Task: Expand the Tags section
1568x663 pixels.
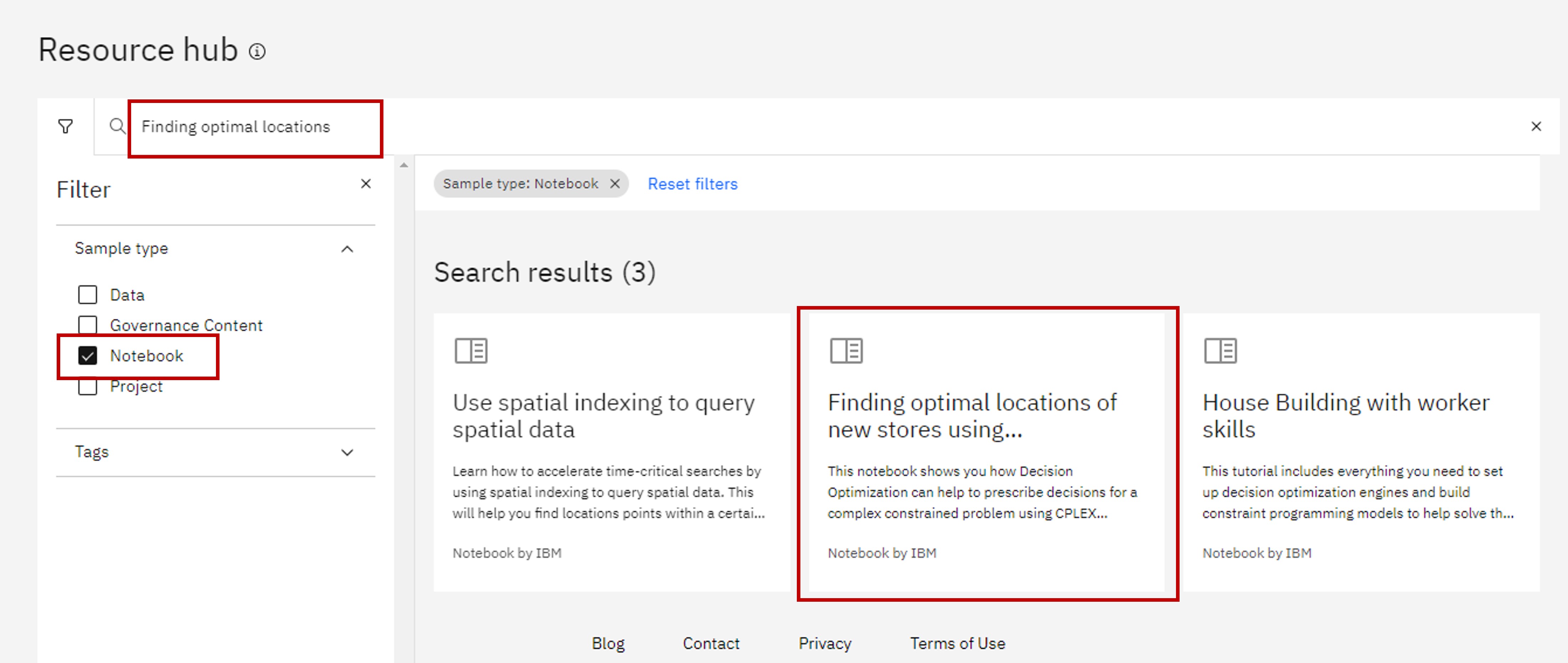Action: (347, 452)
